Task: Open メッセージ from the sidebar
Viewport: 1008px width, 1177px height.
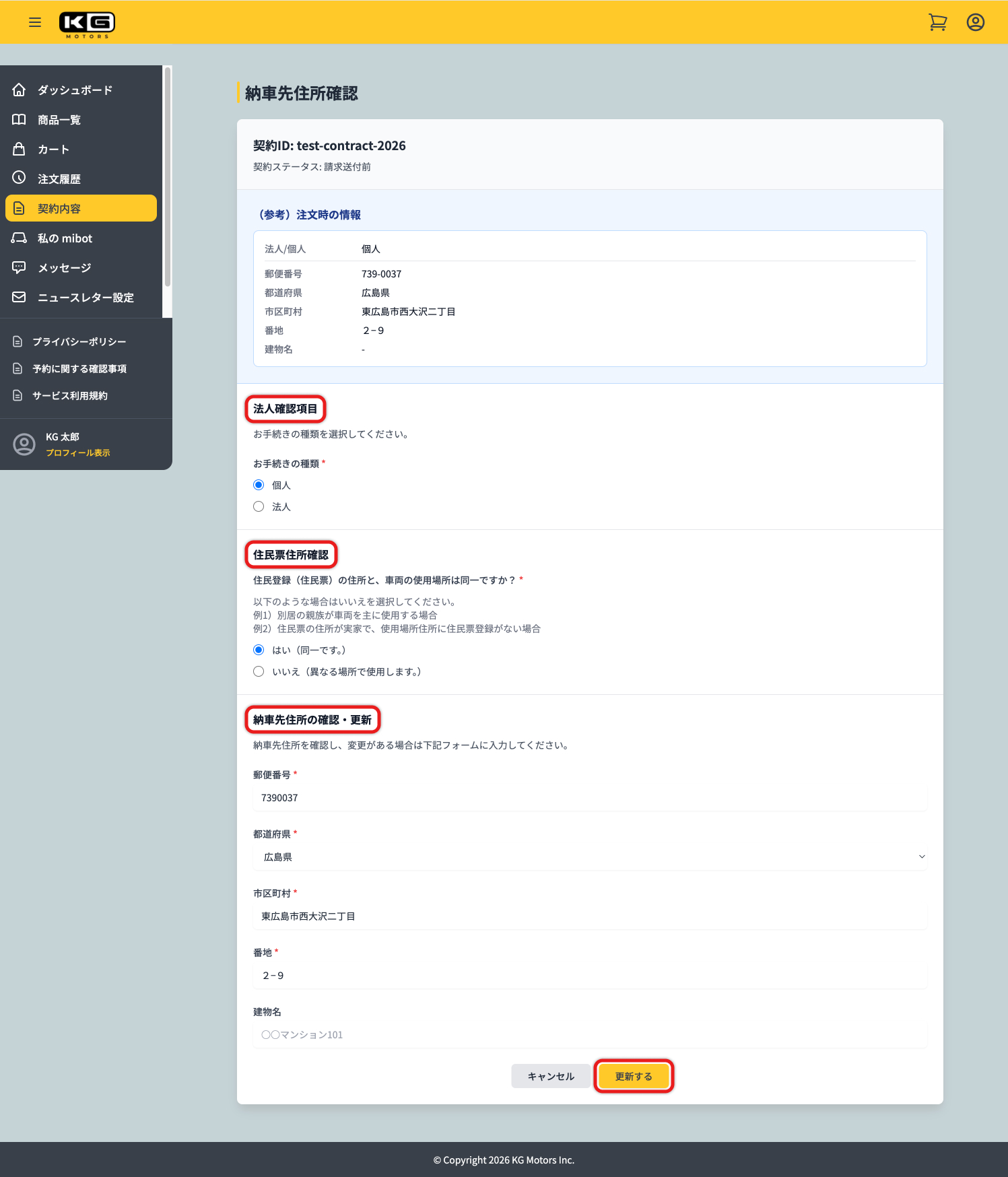Action: coord(64,268)
